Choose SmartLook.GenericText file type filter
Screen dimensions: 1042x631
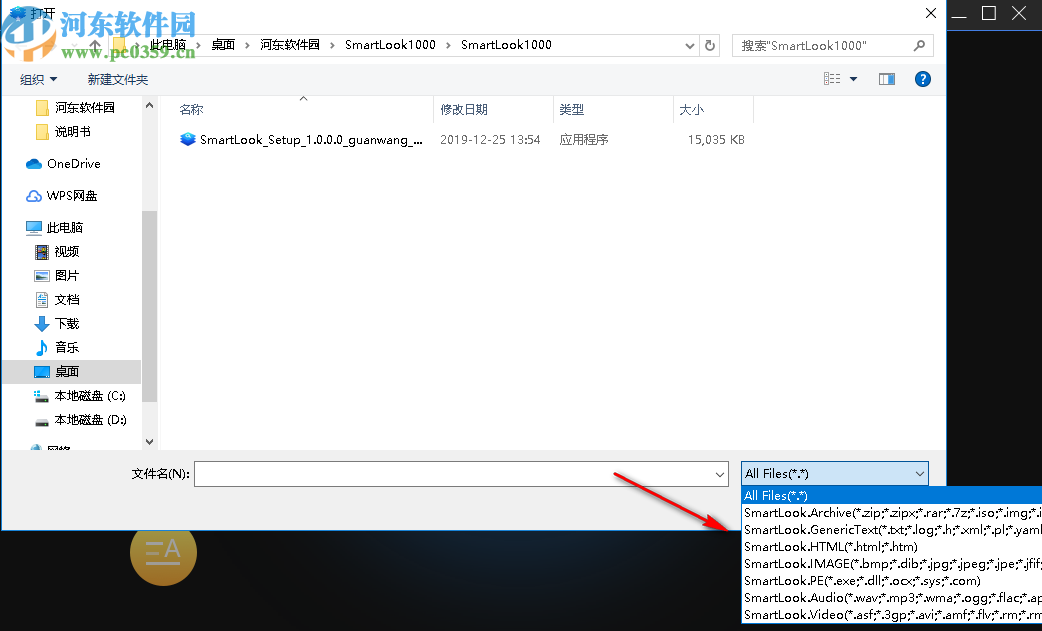tap(891, 529)
